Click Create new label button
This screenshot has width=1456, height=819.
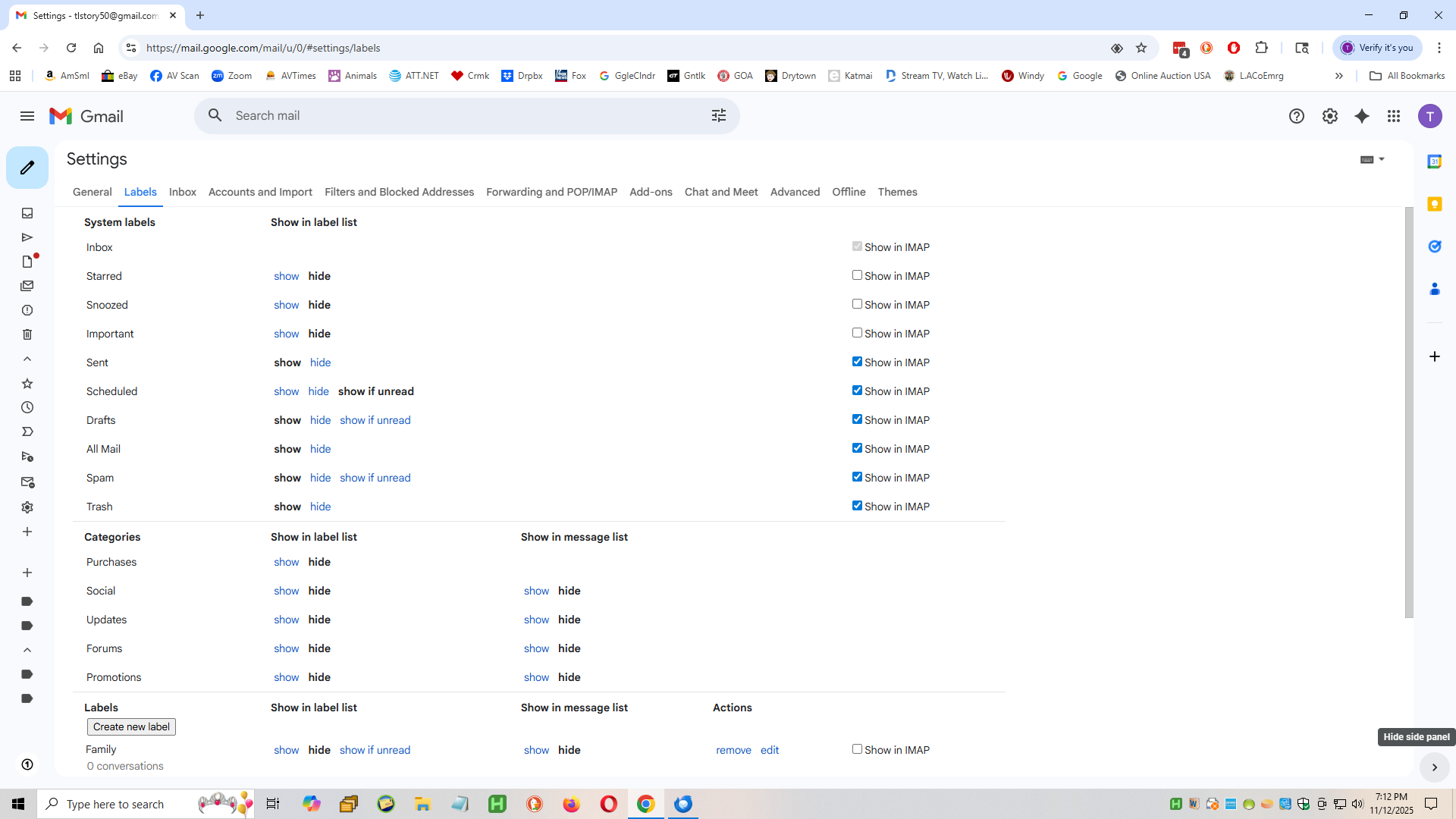(131, 726)
